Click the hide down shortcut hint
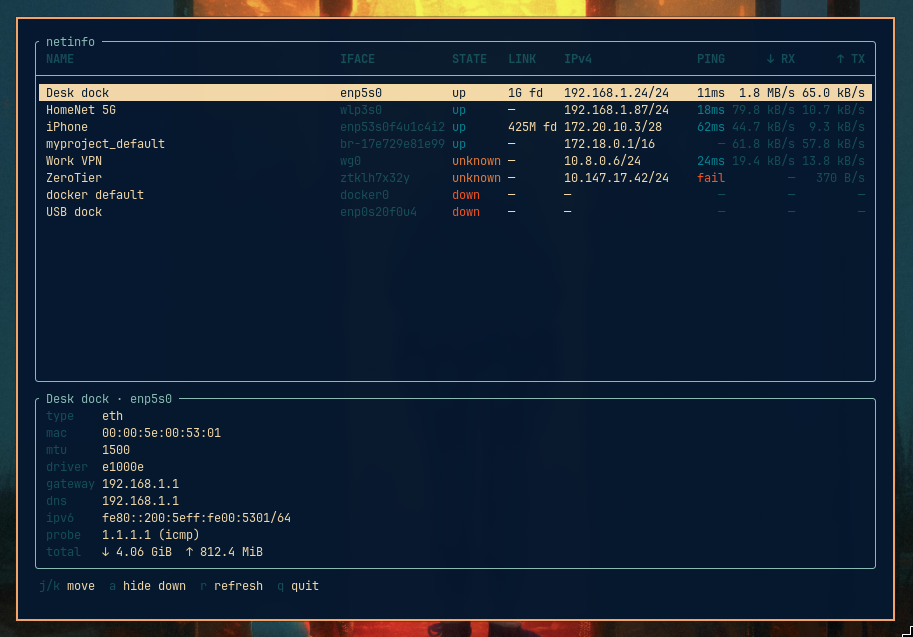Image resolution: width=913 pixels, height=637 pixels. 147,586
